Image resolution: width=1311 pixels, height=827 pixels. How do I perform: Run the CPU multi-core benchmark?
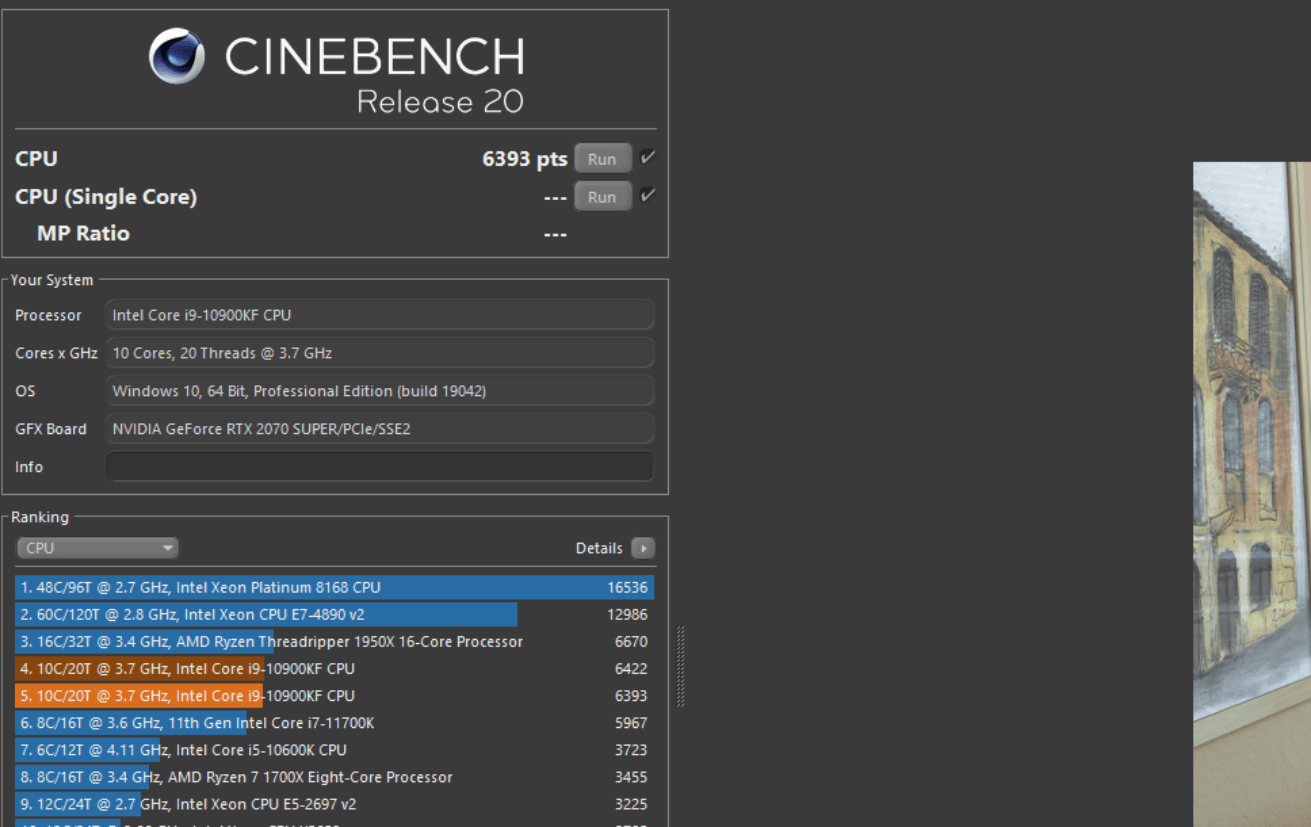[602, 159]
